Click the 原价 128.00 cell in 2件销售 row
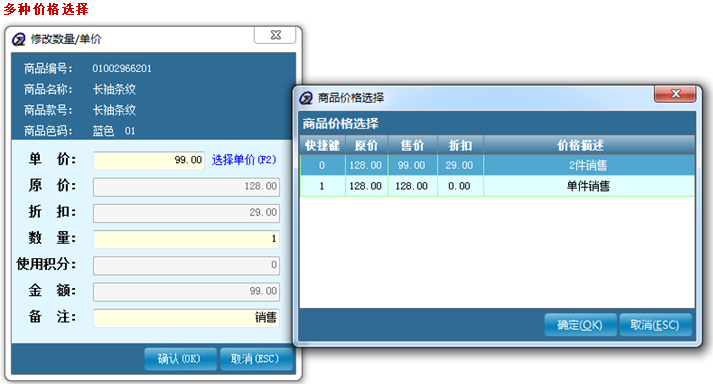The height and width of the screenshot is (384, 713). pos(367,165)
